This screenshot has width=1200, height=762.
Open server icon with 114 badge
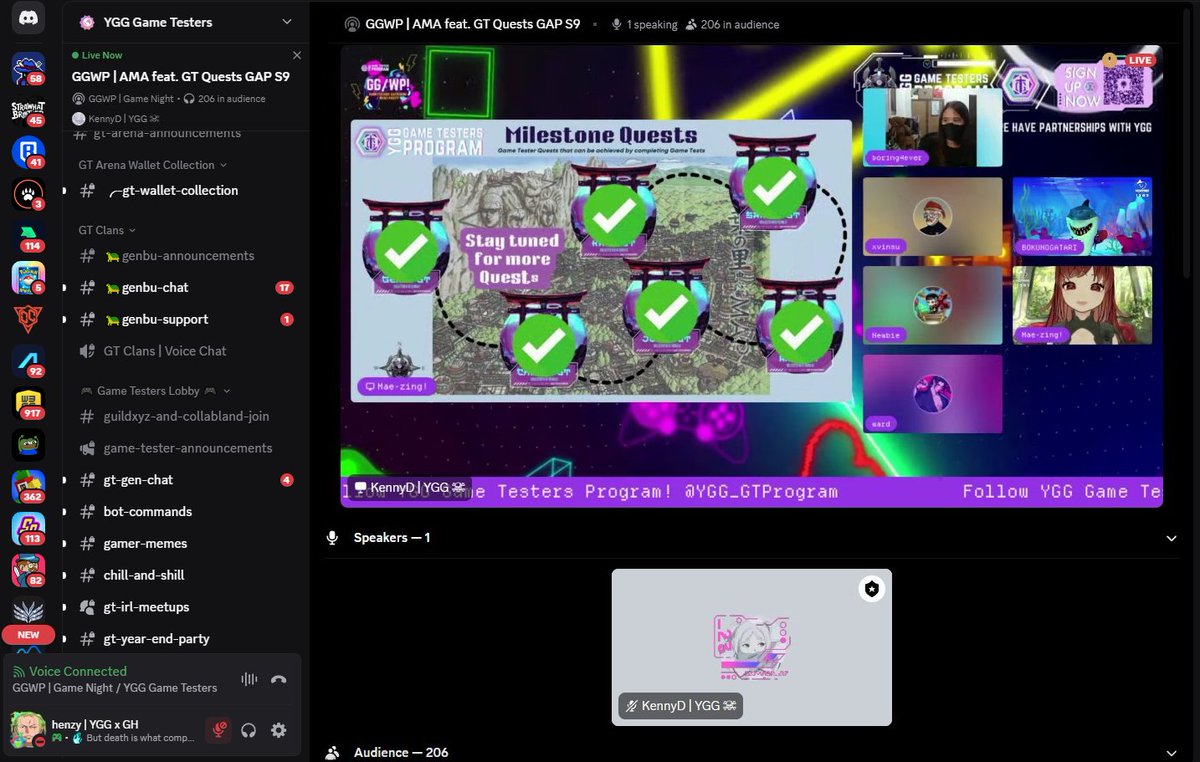point(28,236)
